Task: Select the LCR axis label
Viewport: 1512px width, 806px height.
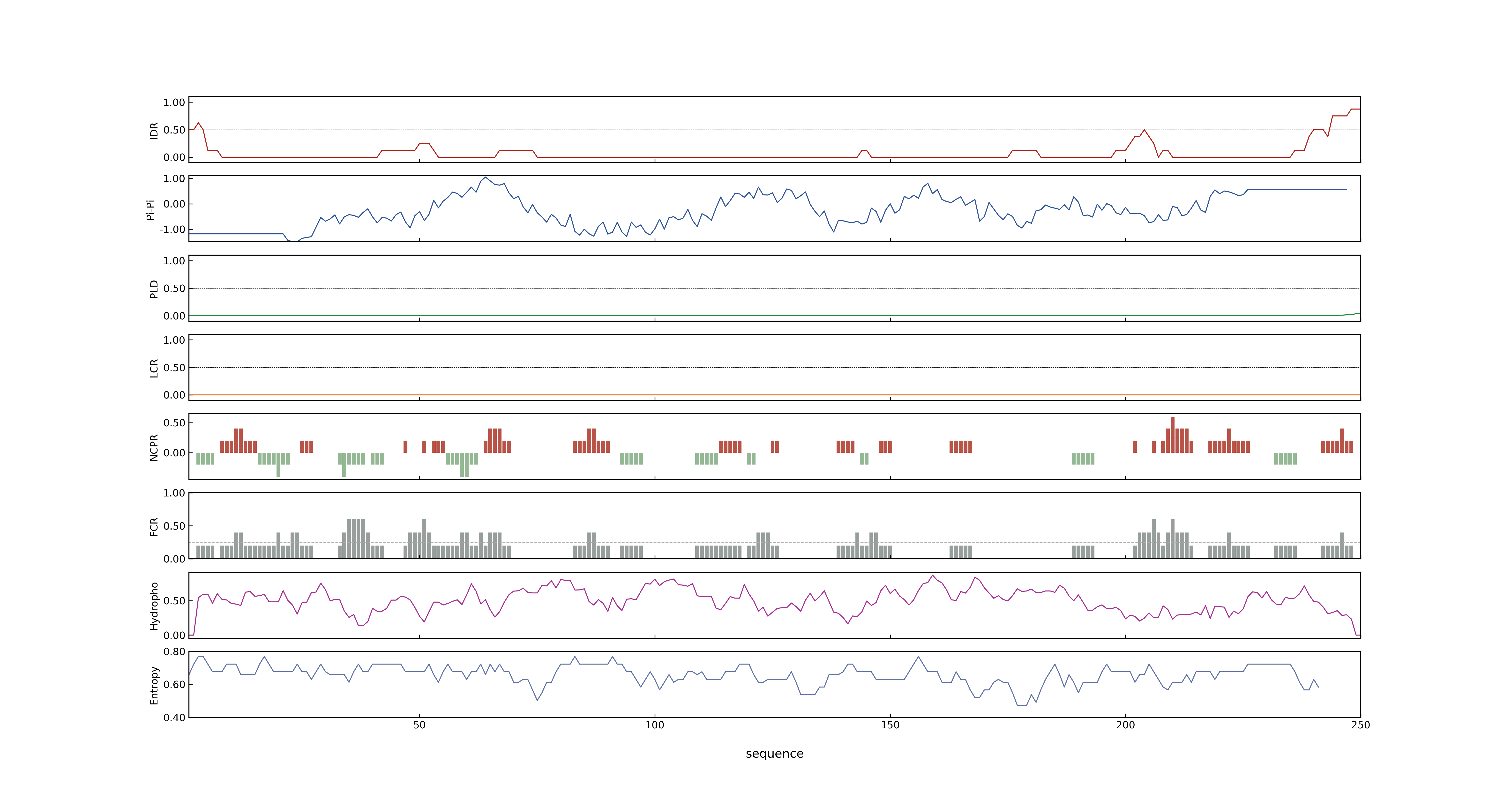Action: coord(154,368)
